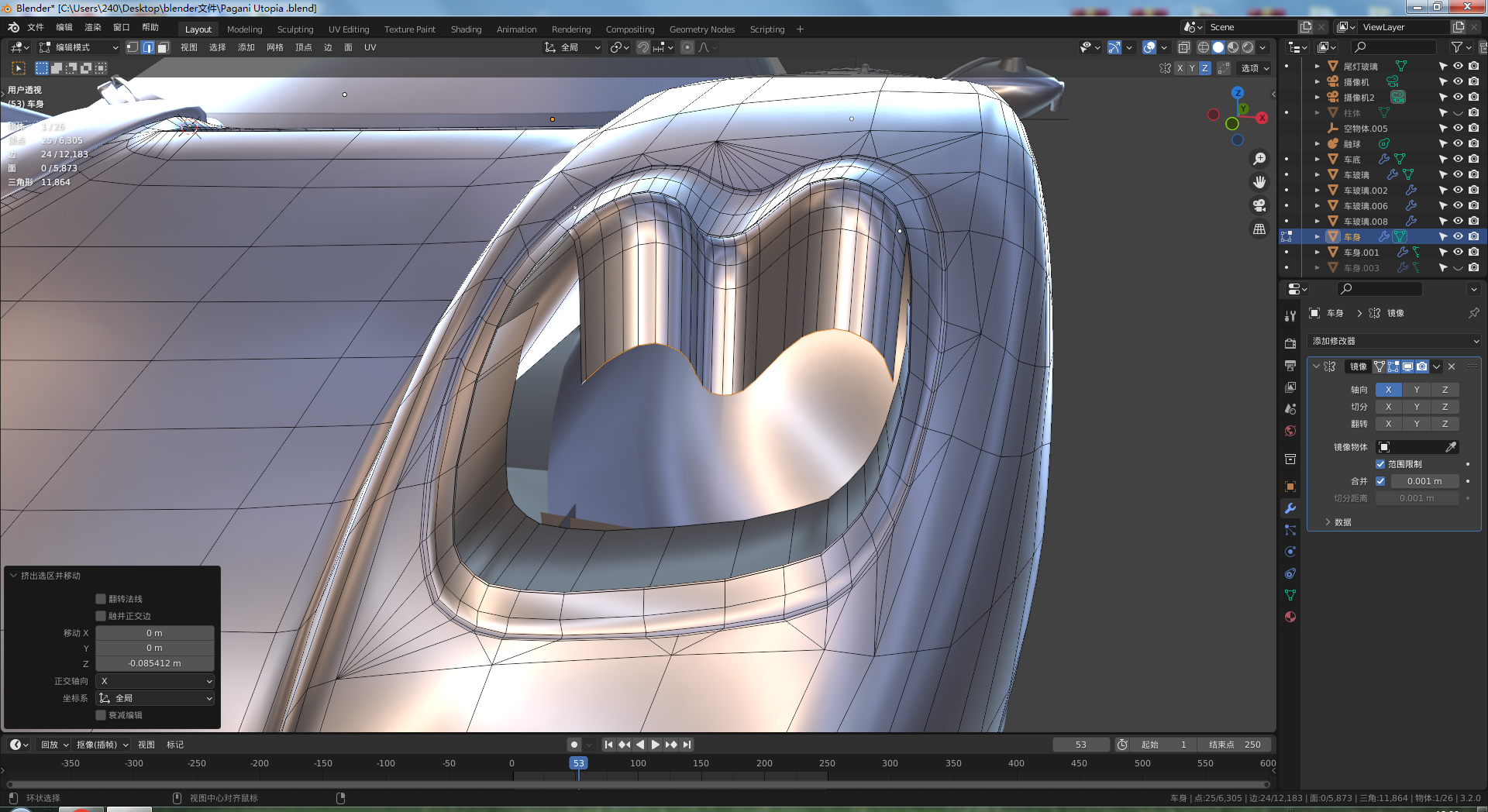Click the pan view hand icon
1488x812 pixels.
[x=1259, y=182]
